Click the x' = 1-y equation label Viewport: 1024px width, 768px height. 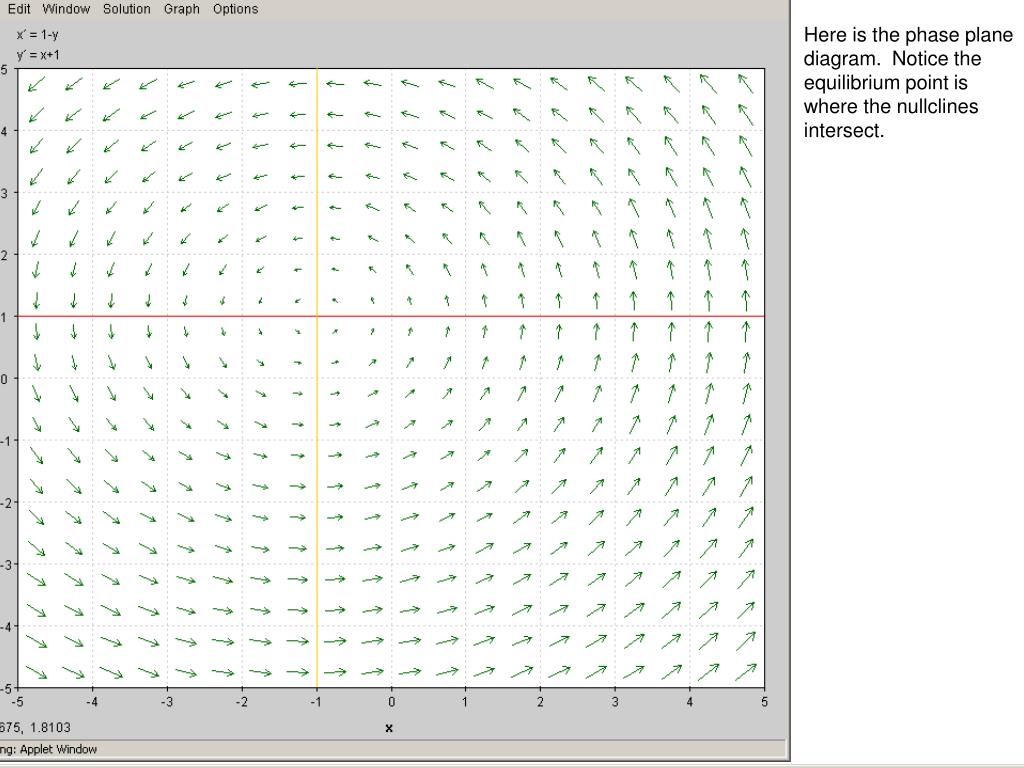(38, 35)
